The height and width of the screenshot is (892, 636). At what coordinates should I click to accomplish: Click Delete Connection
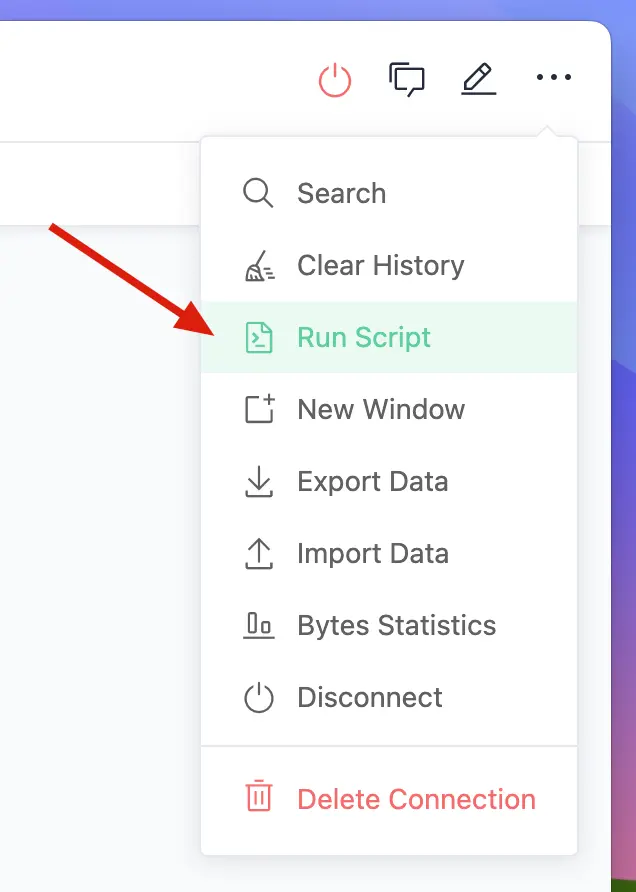415,798
